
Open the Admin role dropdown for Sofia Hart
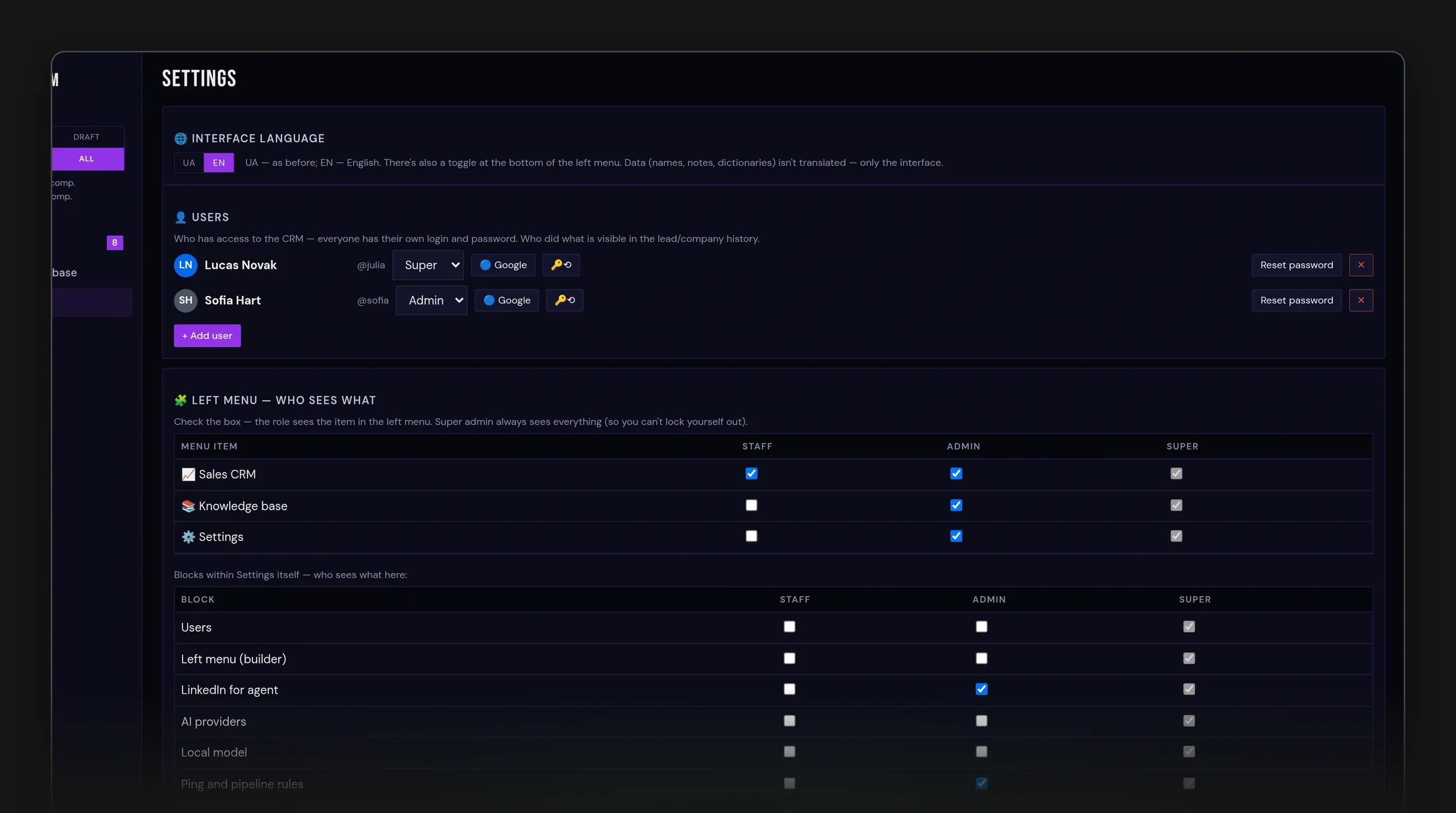coord(431,300)
